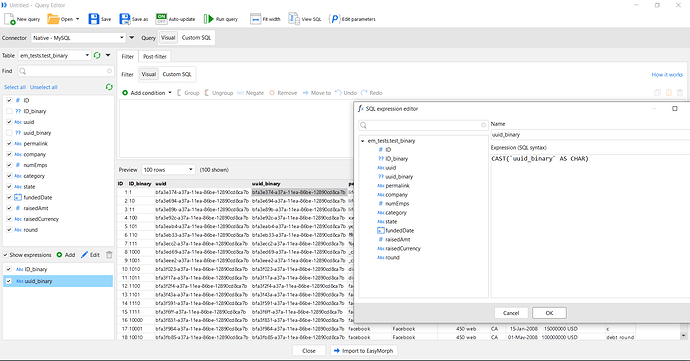Open the Connector Native - MySQL dropdown
The image size is (690, 361).
[x=78, y=38]
